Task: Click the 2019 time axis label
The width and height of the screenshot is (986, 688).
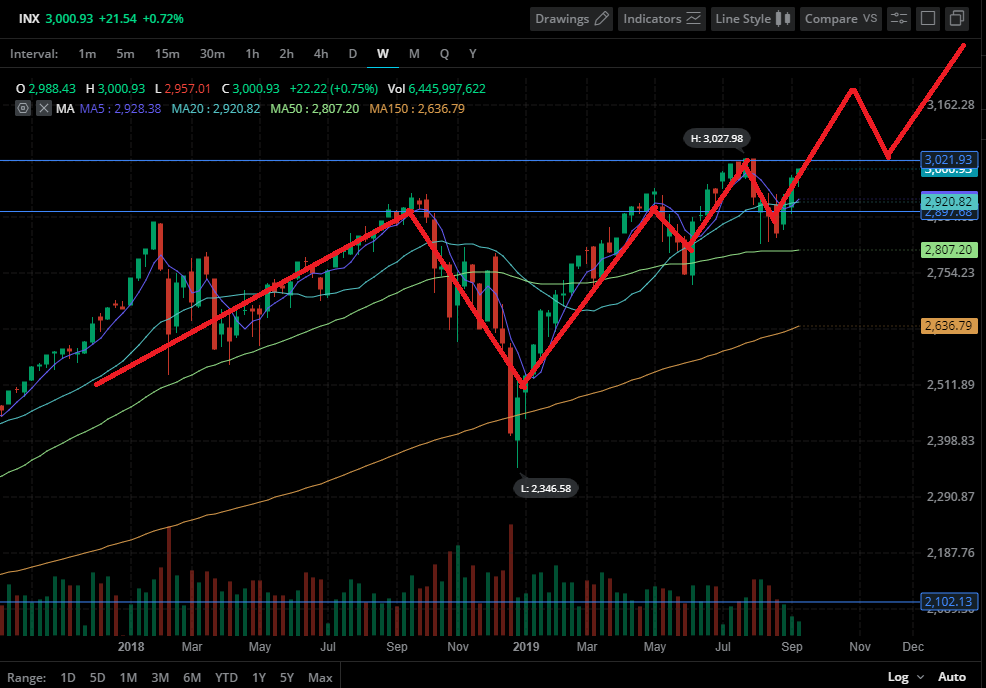Action: click(x=526, y=646)
